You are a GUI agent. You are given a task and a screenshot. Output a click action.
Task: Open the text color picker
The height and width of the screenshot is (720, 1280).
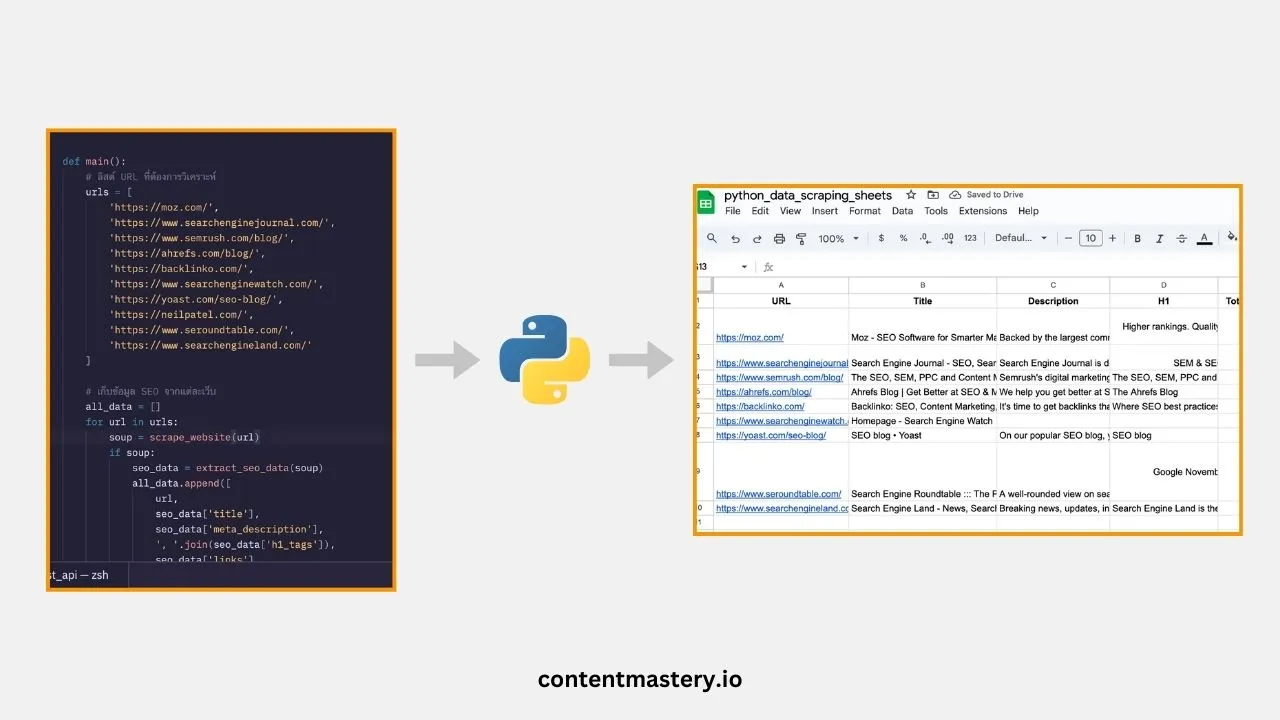point(1205,238)
